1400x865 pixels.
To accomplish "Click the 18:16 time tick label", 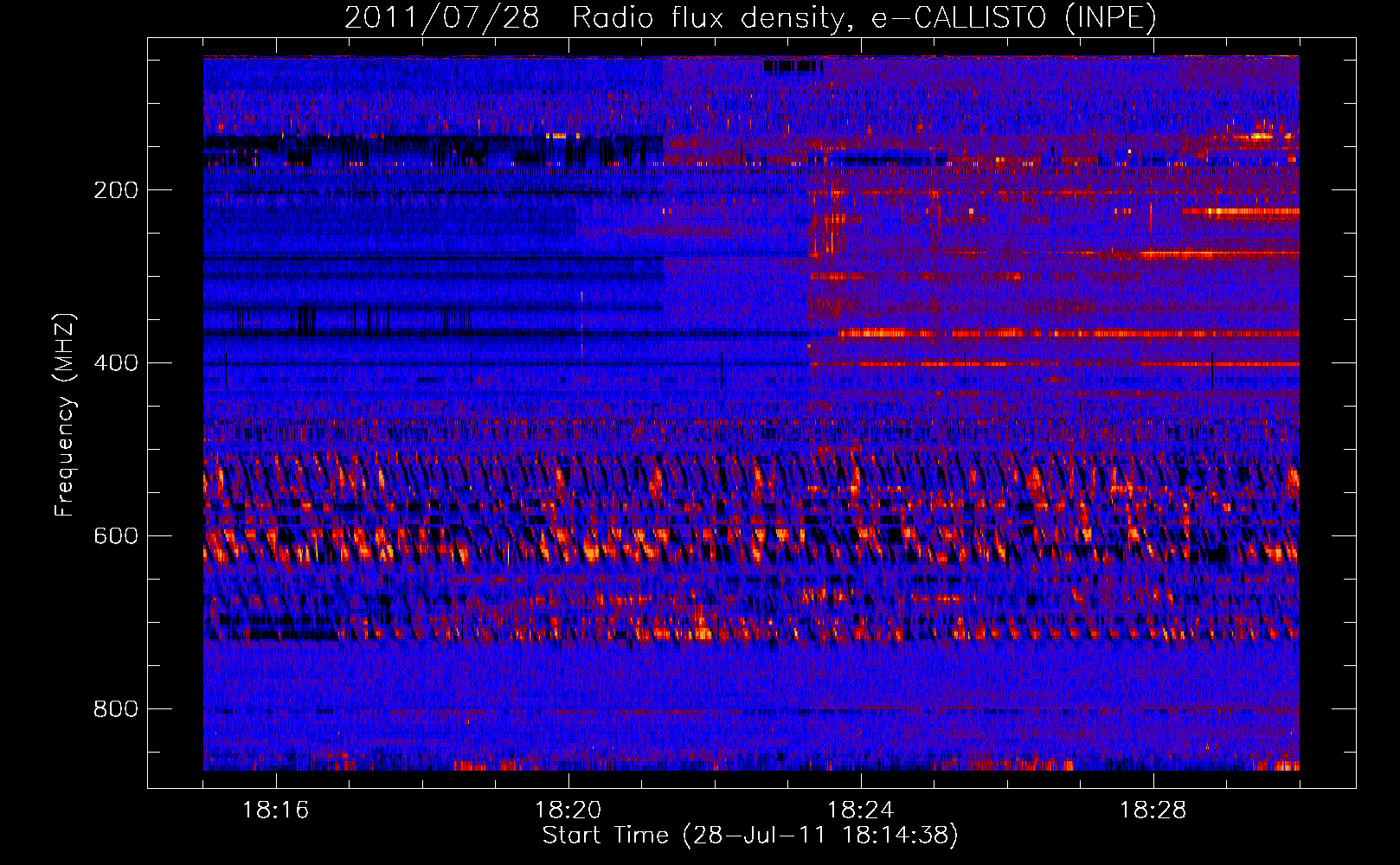I will (x=276, y=811).
